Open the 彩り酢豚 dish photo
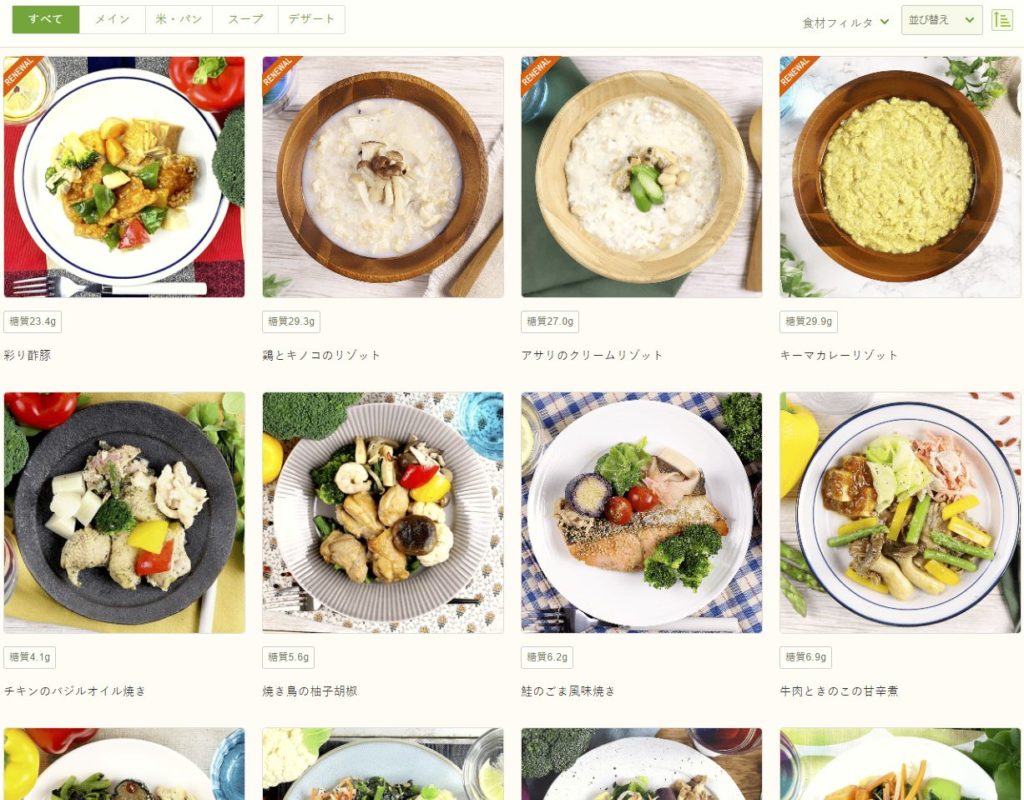The width and height of the screenshot is (1024, 800). [x=124, y=176]
